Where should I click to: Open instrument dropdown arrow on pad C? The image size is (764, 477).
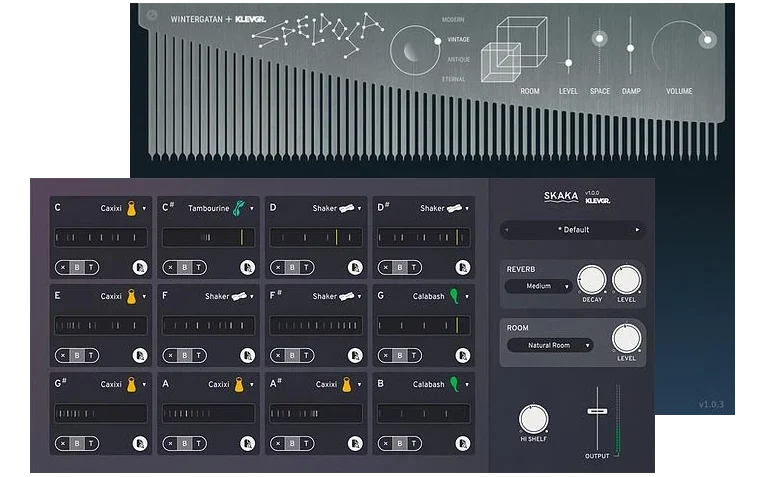coord(144,209)
